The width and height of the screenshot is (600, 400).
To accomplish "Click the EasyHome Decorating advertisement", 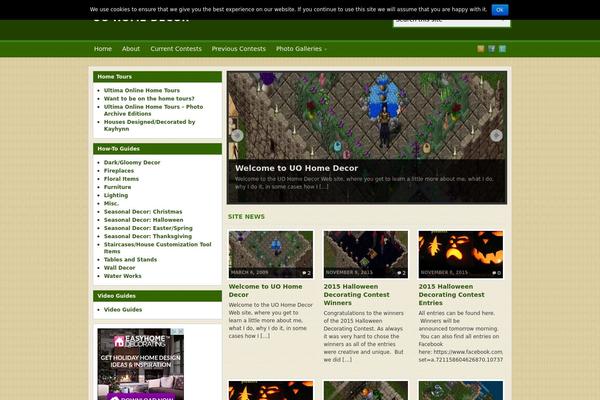I will pos(140,364).
